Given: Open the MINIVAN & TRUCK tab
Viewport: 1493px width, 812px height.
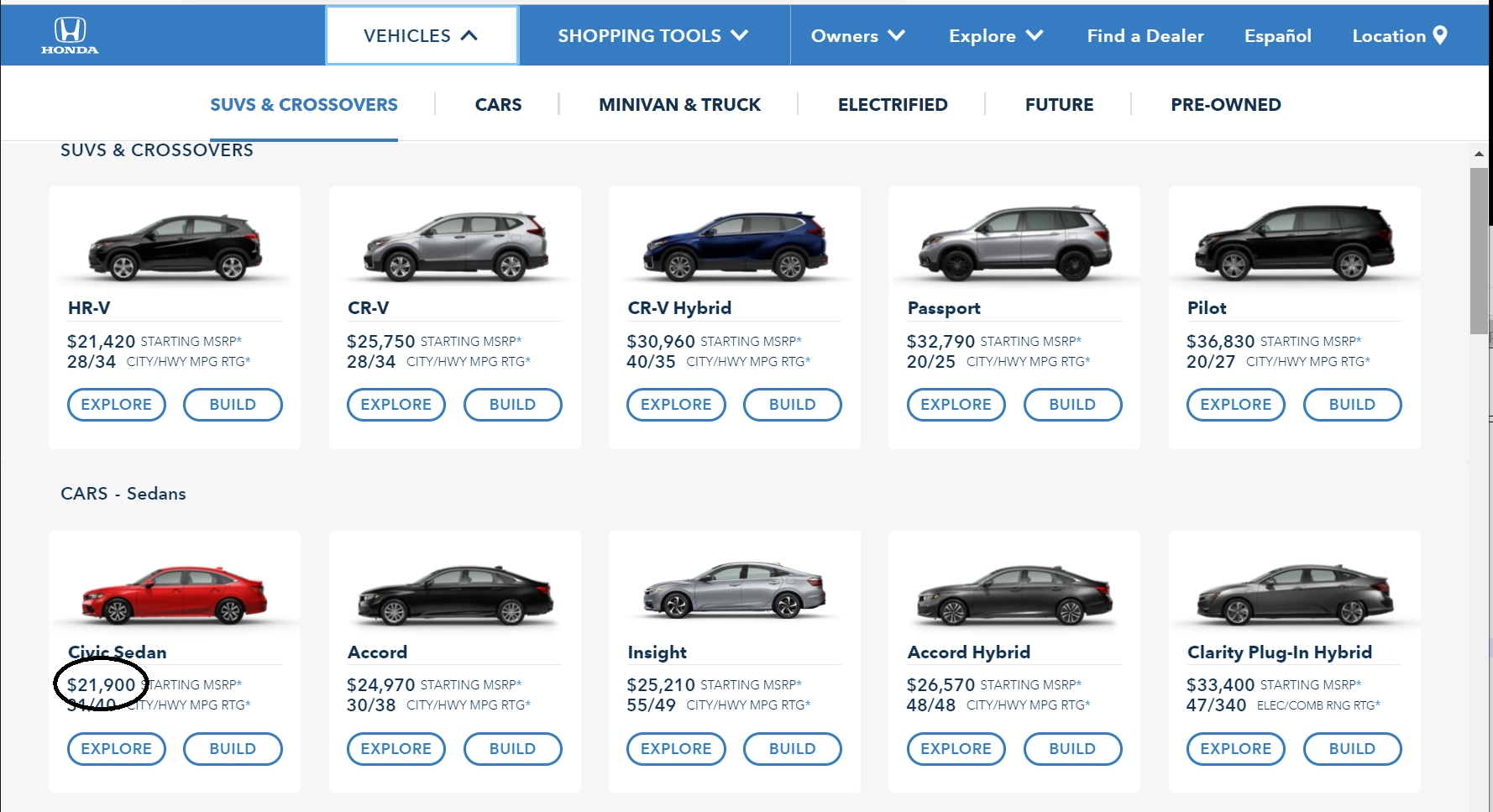Looking at the screenshot, I should coord(679,105).
